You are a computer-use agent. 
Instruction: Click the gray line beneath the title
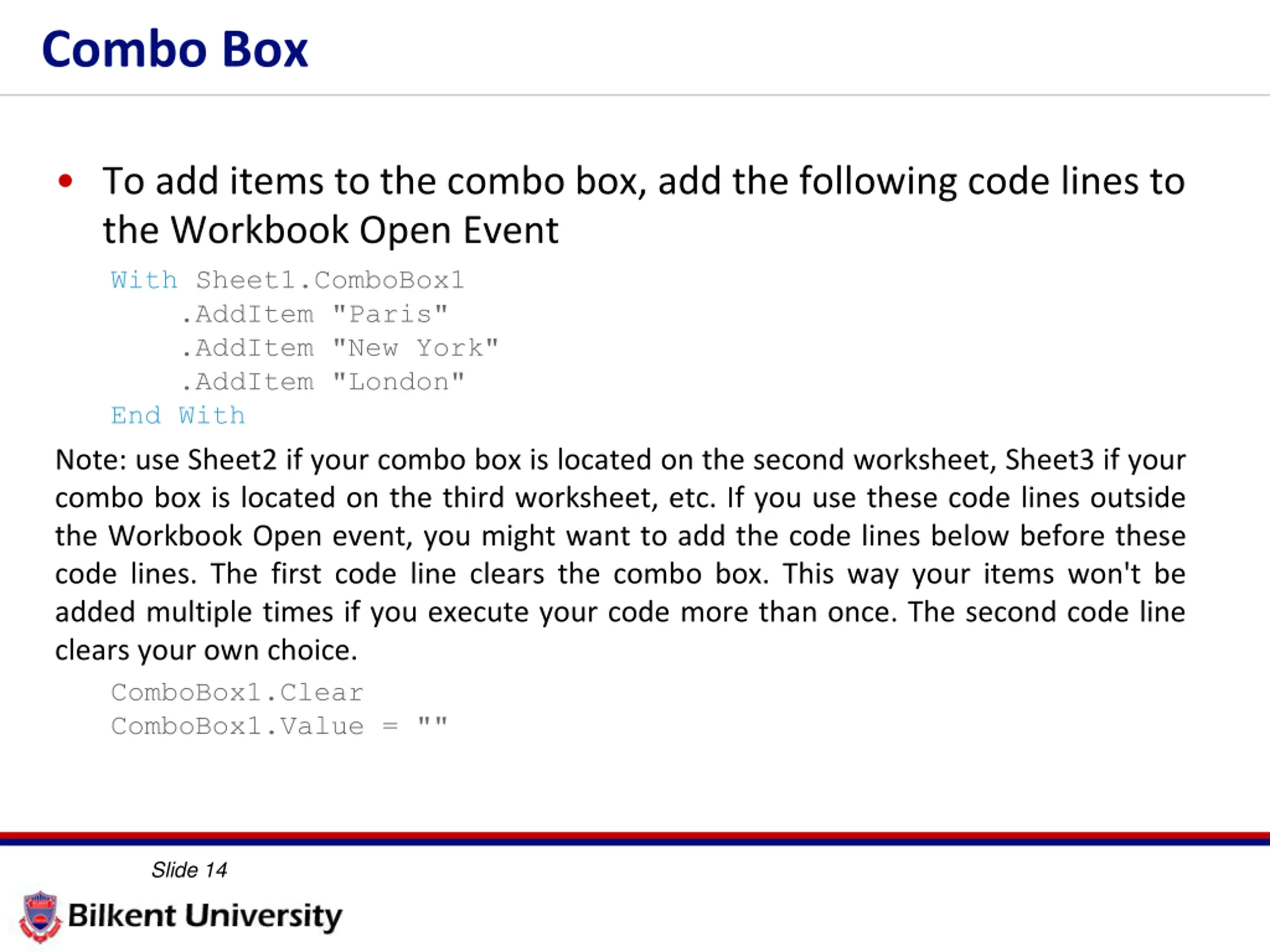point(635,95)
